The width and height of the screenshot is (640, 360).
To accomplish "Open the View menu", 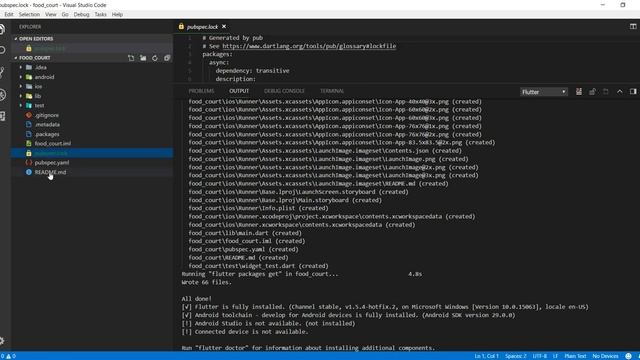I will click(51, 14).
